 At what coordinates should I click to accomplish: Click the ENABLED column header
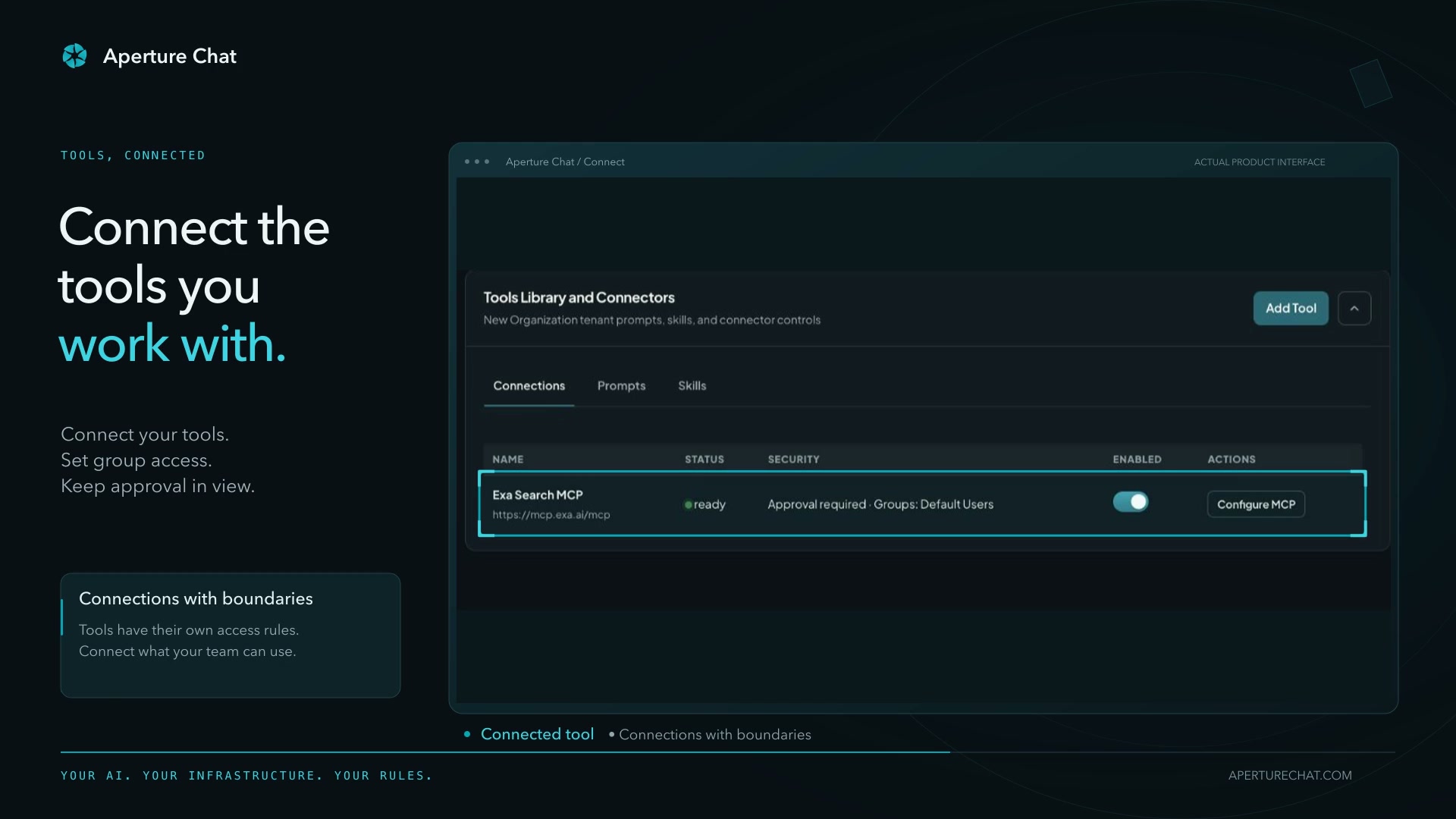point(1137,460)
